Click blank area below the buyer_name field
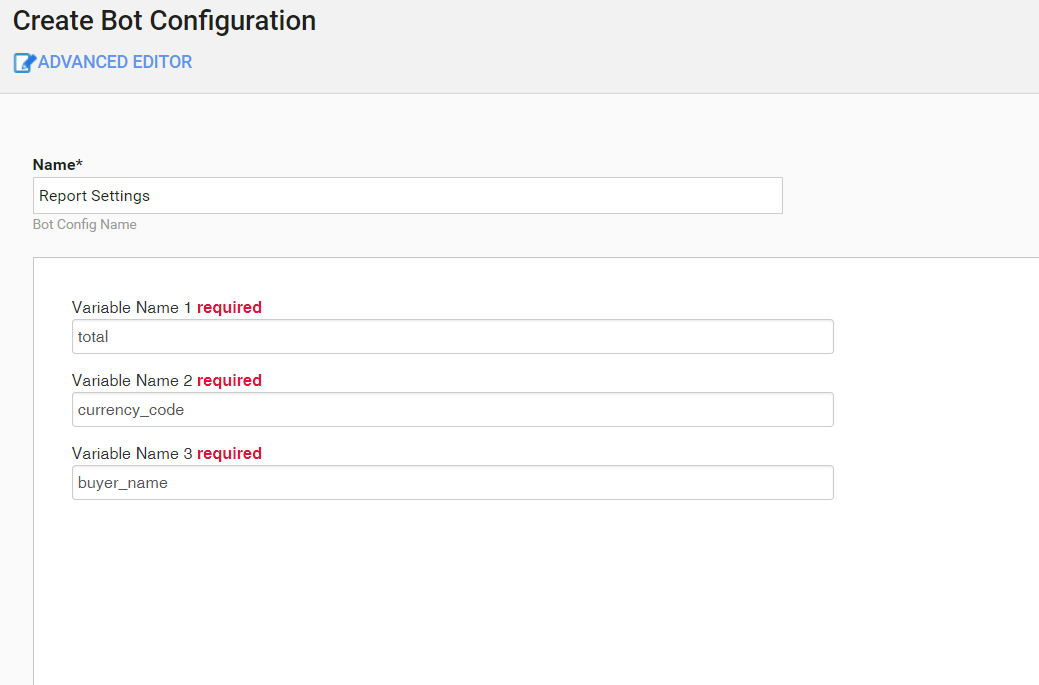This screenshot has height=685, width=1039. (453, 590)
